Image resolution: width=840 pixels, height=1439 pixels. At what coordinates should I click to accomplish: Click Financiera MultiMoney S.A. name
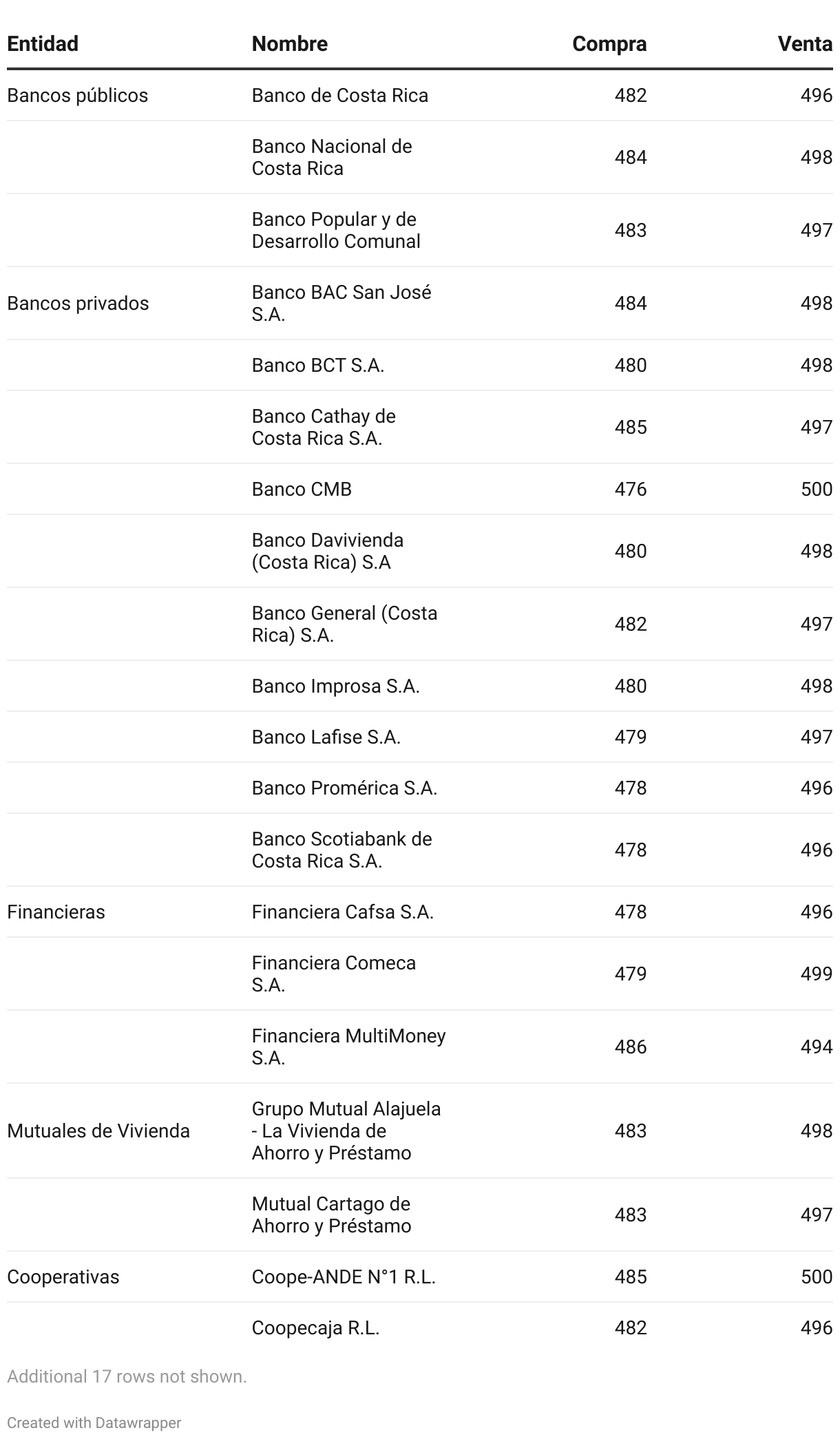pos(348,1047)
